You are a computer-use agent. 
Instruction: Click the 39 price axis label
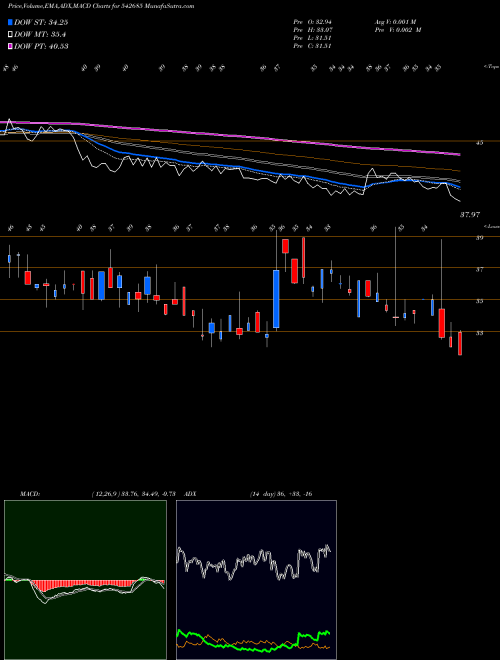coord(479,238)
